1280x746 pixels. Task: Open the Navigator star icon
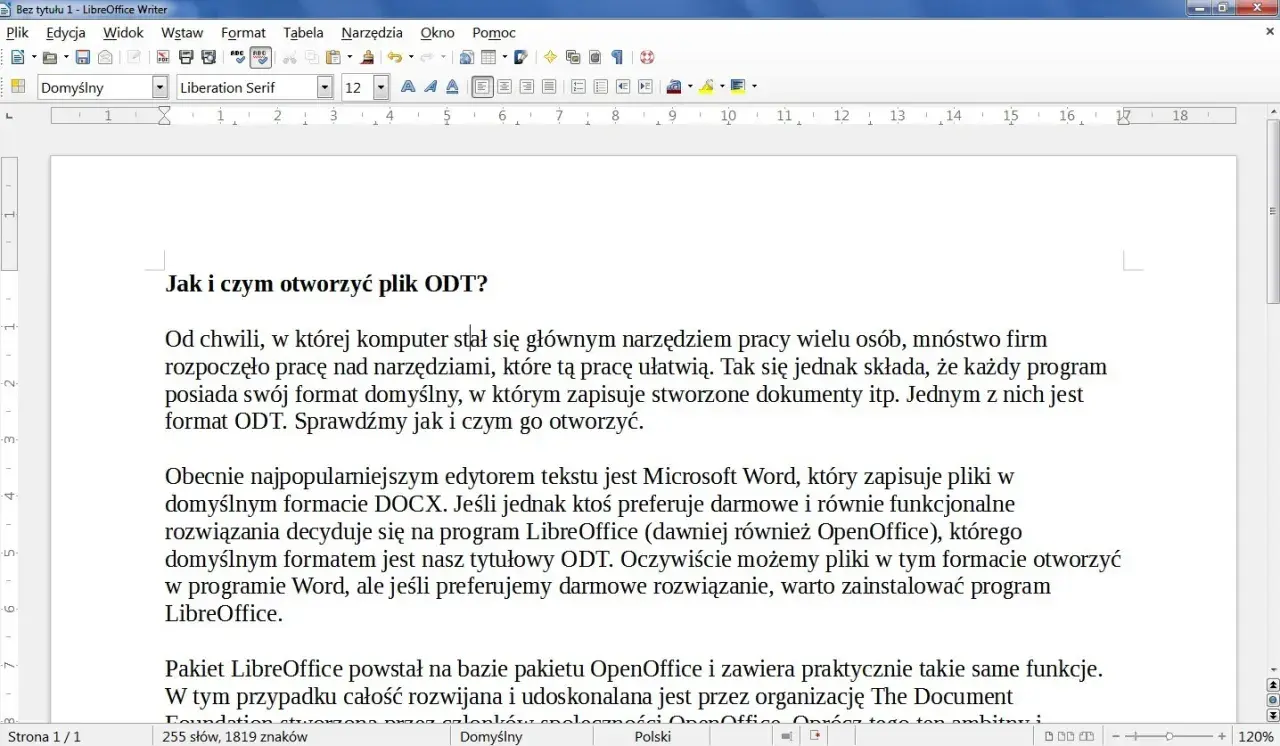click(550, 58)
